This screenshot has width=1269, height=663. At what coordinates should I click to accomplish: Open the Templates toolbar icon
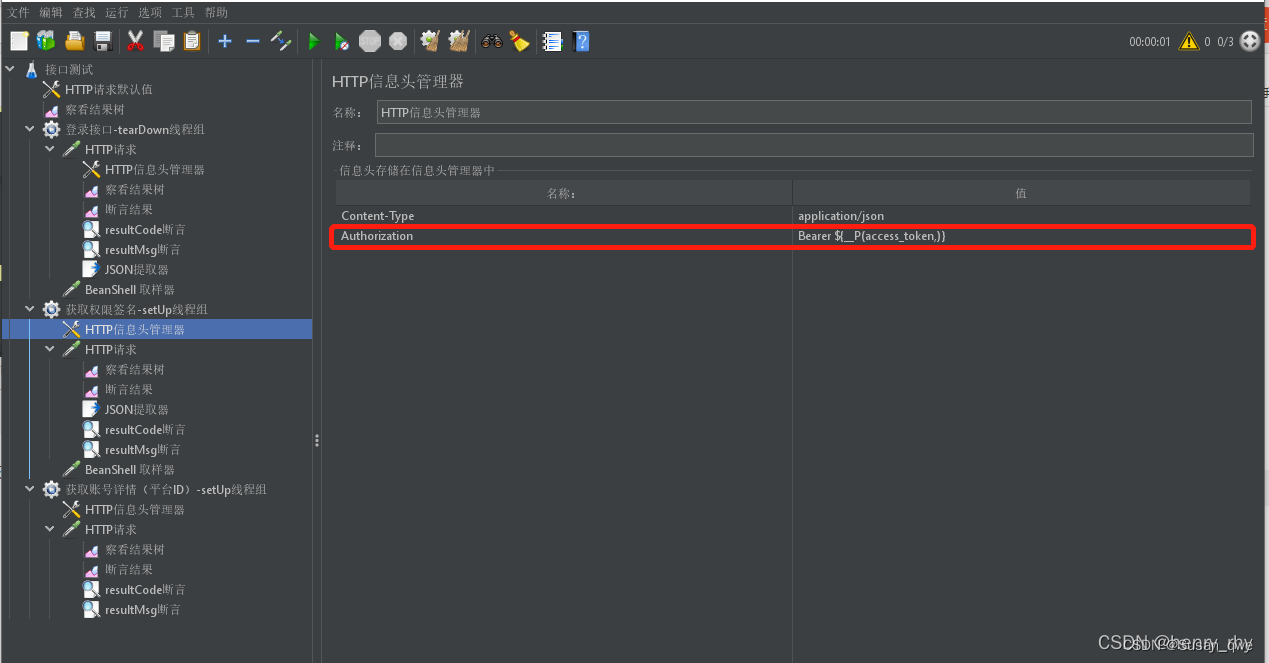coord(46,41)
